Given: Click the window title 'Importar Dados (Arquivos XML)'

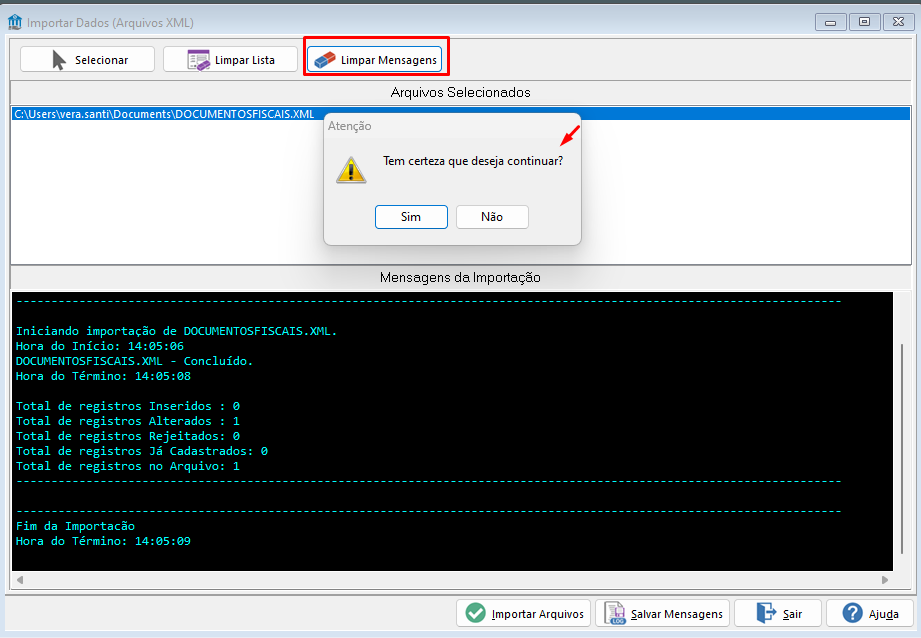Looking at the screenshot, I should (x=110, y=23).
